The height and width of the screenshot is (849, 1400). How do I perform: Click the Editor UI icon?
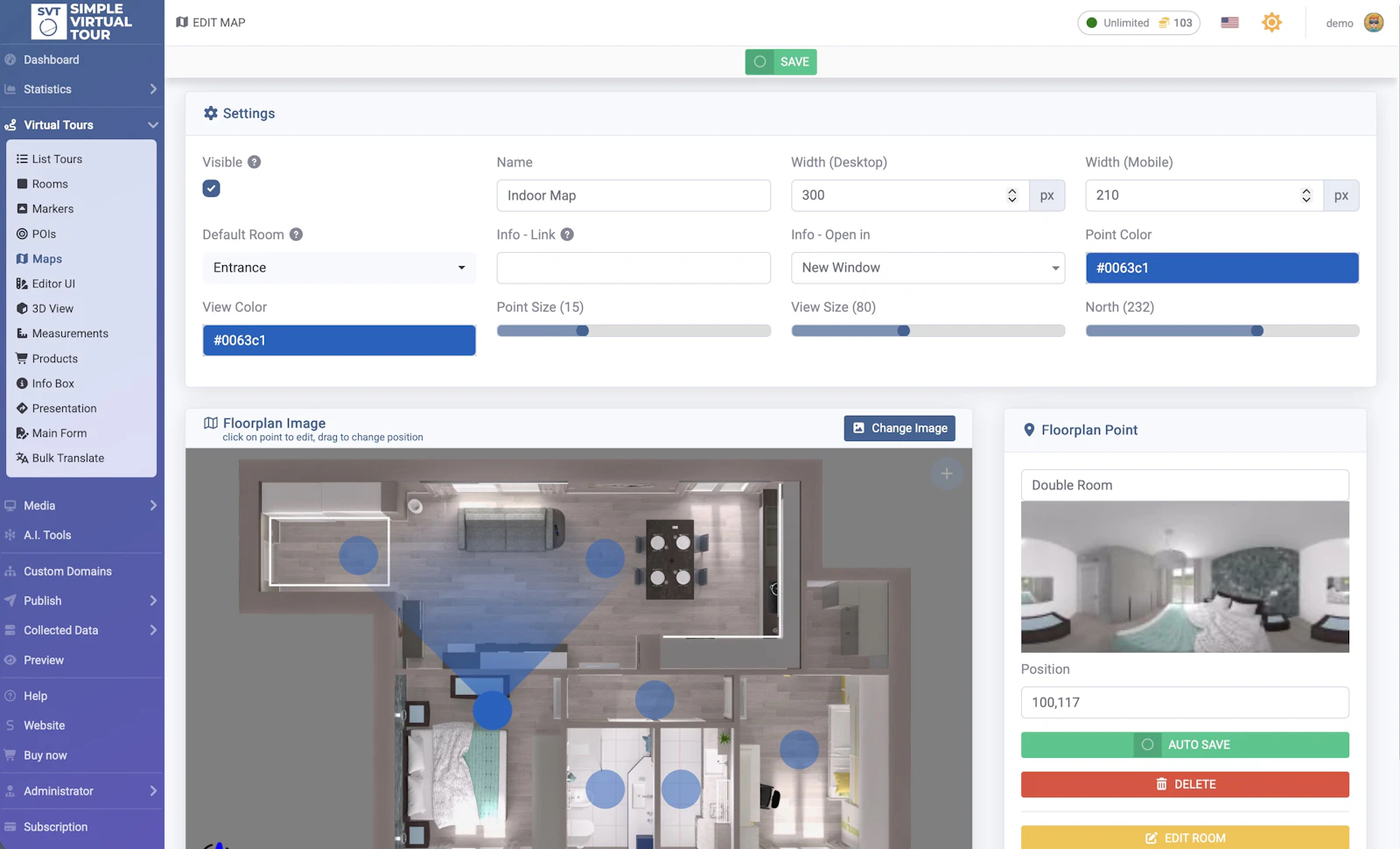22,284
